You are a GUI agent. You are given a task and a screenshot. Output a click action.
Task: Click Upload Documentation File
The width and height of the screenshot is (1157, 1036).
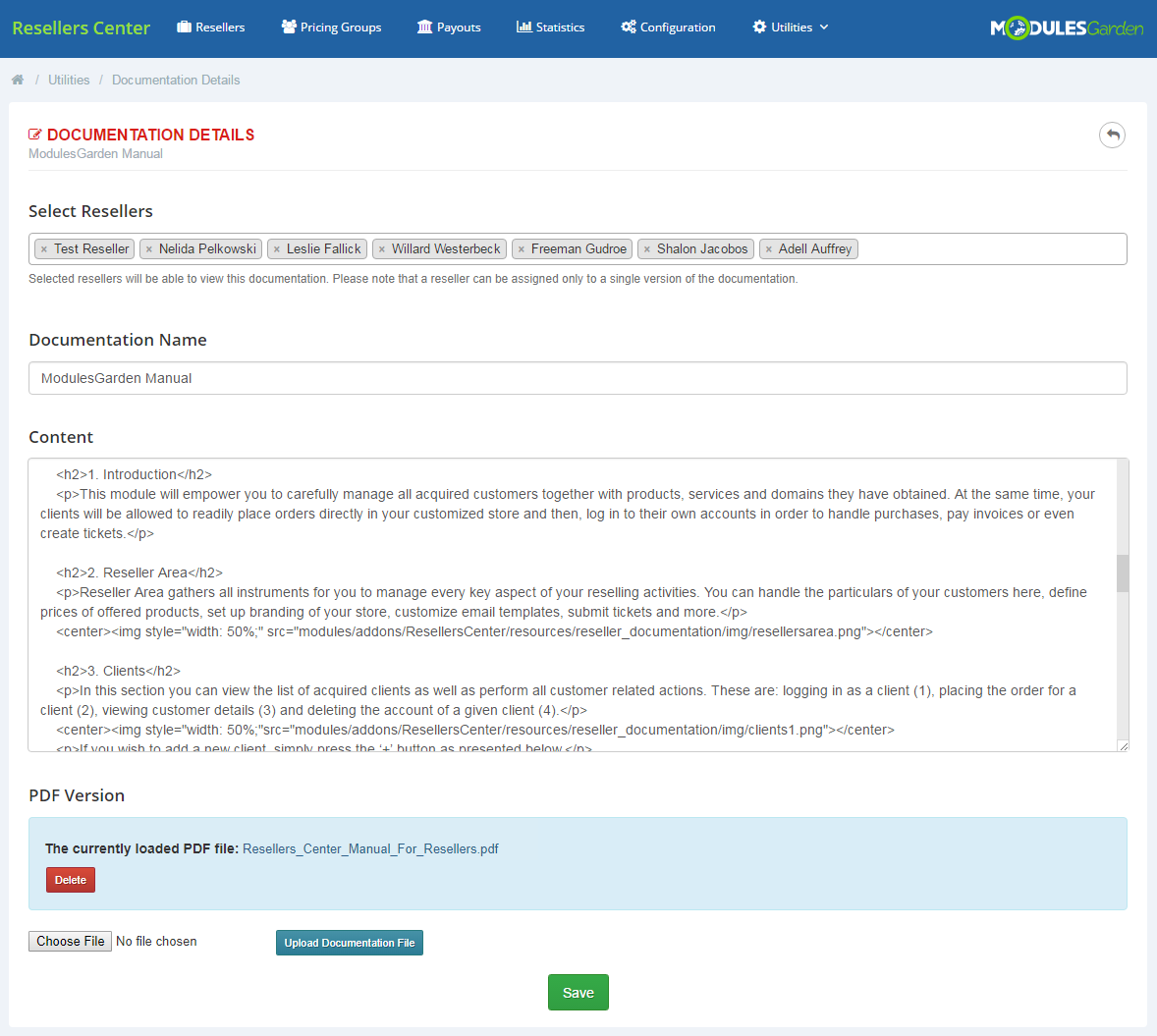point(349,942)
